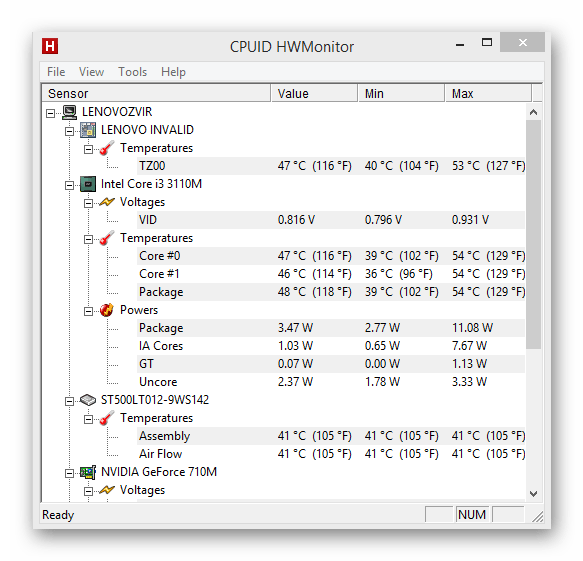Viewport: 583px width, 561px height.
Task: Select Package row under Powers
Action: [x=331, y=328]
